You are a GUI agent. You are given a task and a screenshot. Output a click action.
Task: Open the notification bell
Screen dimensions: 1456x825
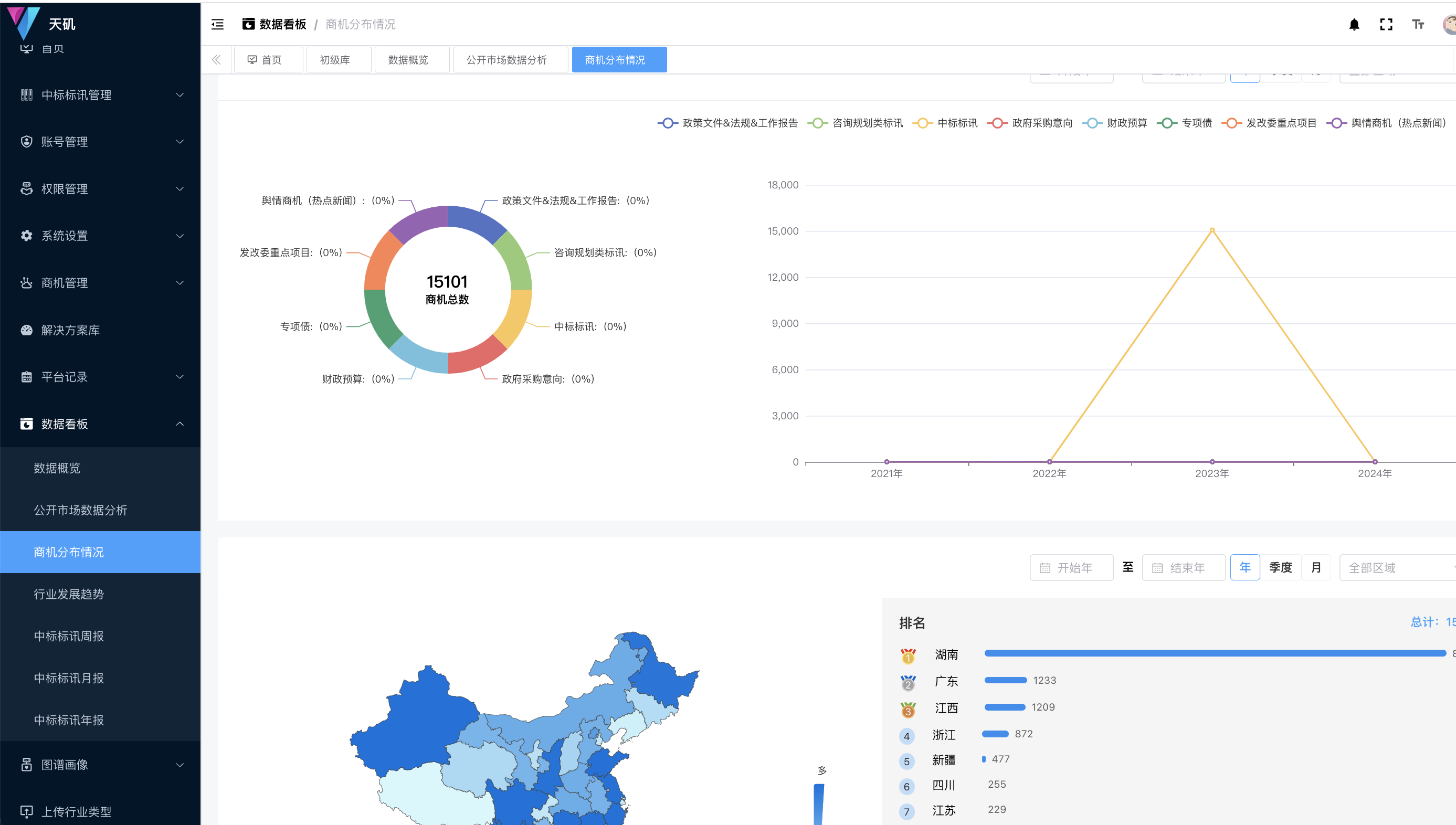coord(1354,24)
